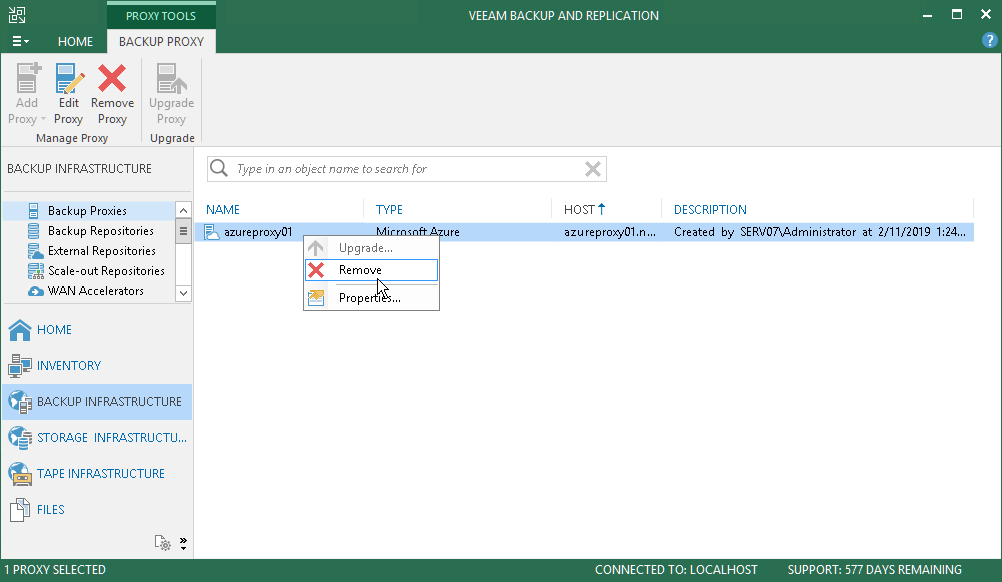Open the TAPE INFRASTRUCTURE view label
Image resolution: width=1002 pixels, height=582 pixels.
[101, 473]
